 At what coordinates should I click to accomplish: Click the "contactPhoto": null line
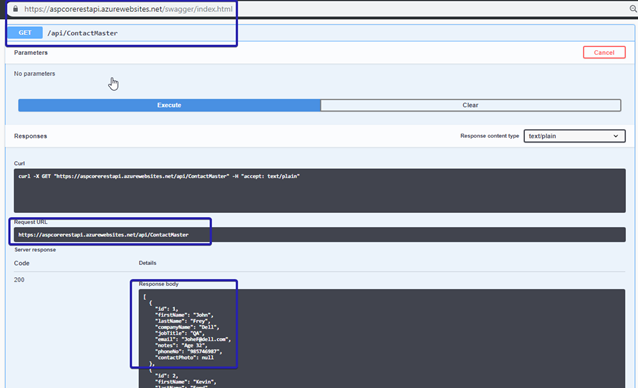[184, 357]
